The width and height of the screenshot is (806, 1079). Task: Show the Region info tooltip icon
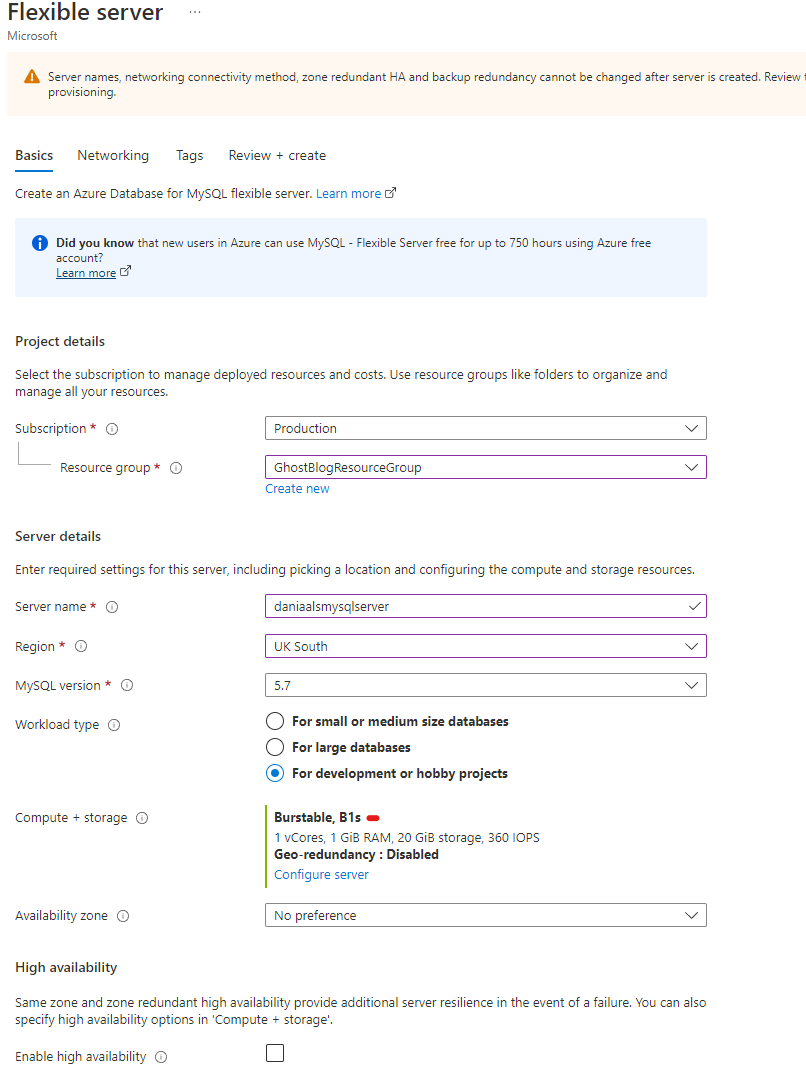[x=81, y=646]
